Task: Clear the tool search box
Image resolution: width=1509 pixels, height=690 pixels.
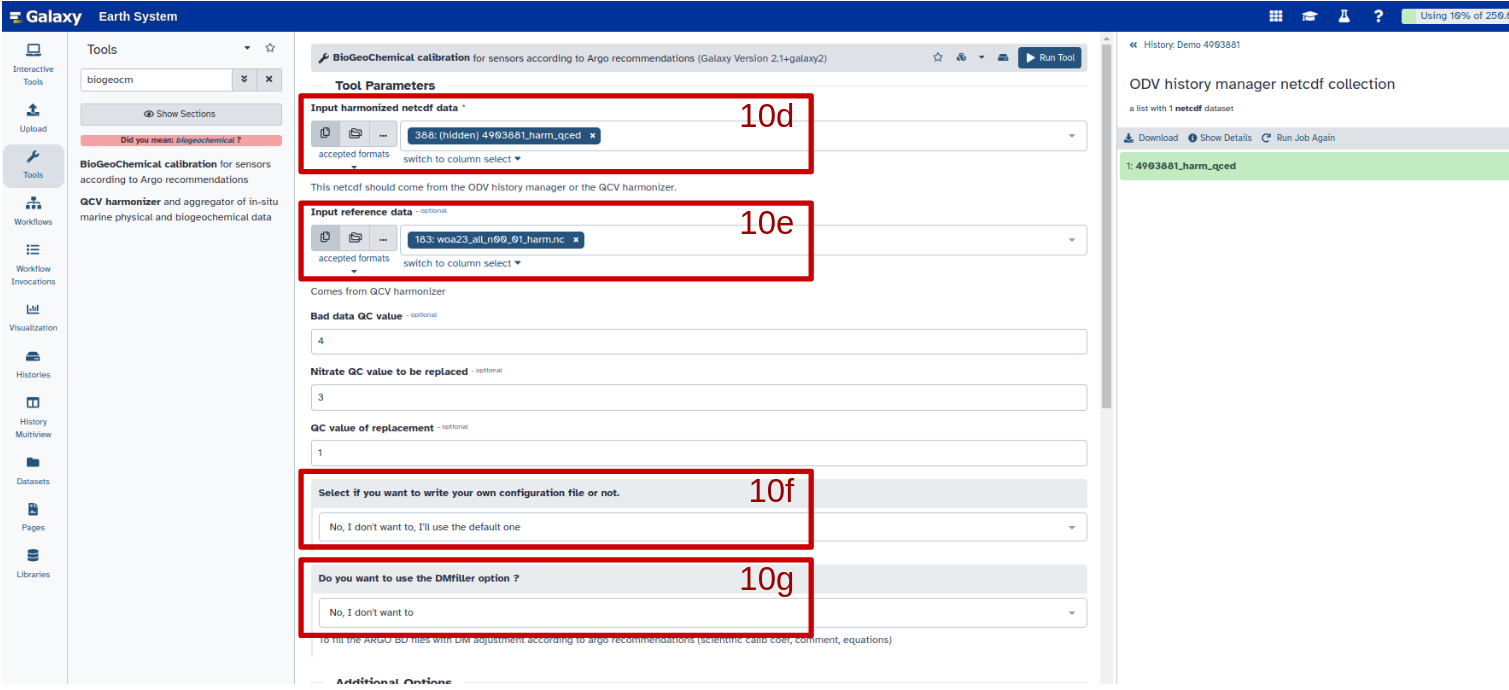Action: (268, 79)
